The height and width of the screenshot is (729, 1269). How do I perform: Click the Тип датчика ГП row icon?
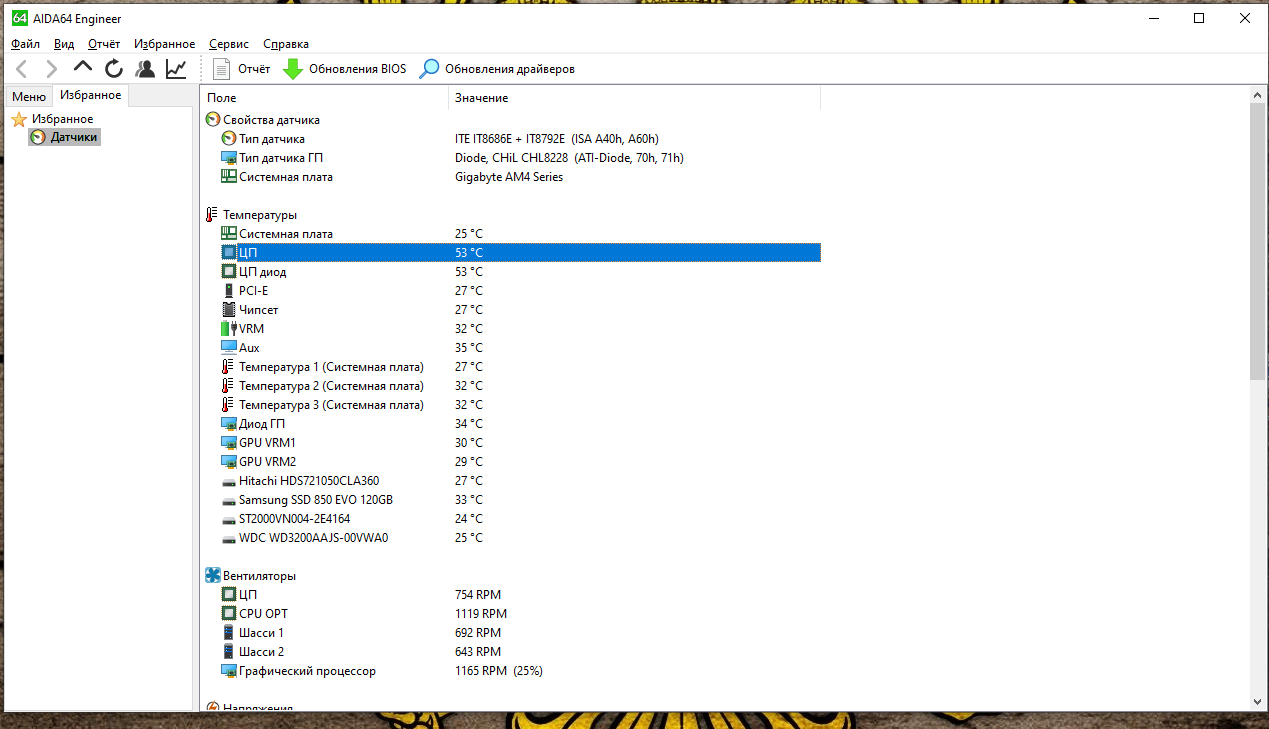229,158
